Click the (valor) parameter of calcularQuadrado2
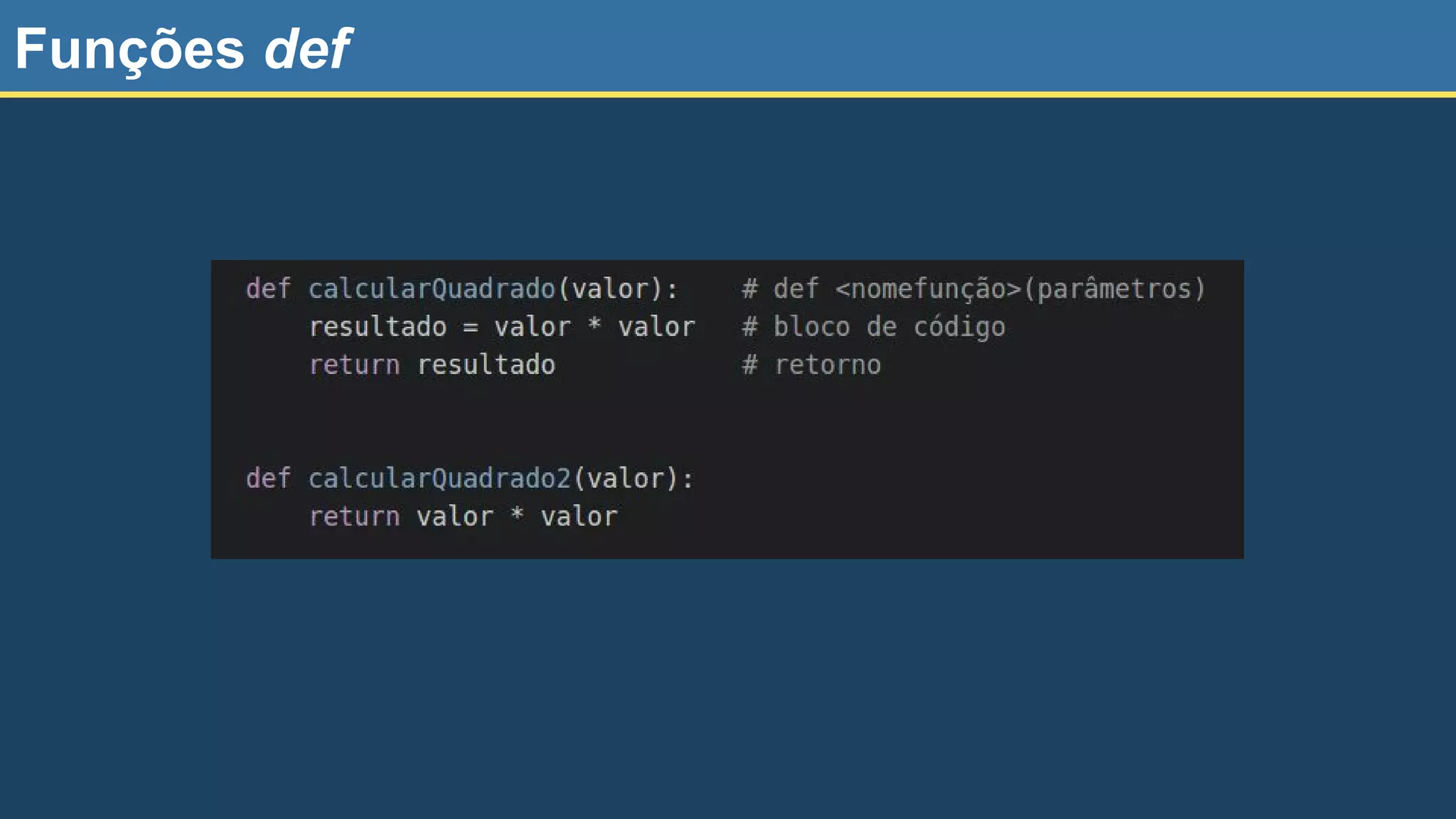Screen dimensions: 1456x819 (x=626, y=478)
